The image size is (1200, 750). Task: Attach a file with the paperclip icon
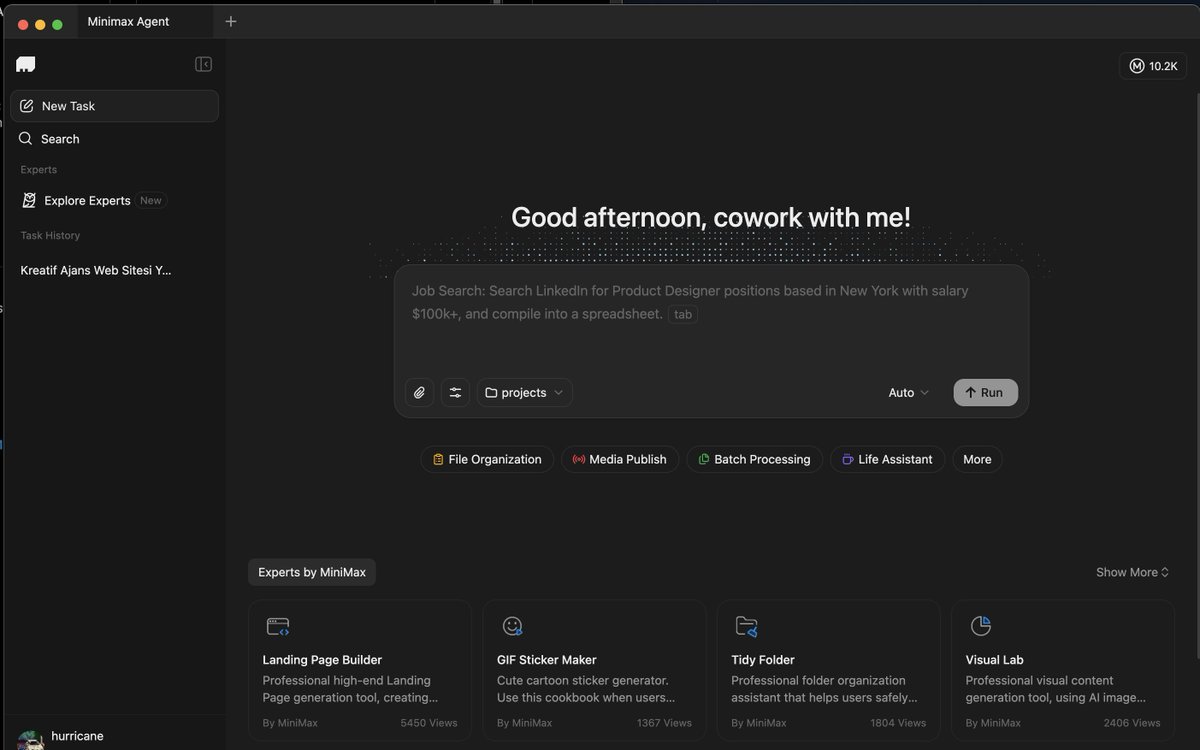coord(420,393)
